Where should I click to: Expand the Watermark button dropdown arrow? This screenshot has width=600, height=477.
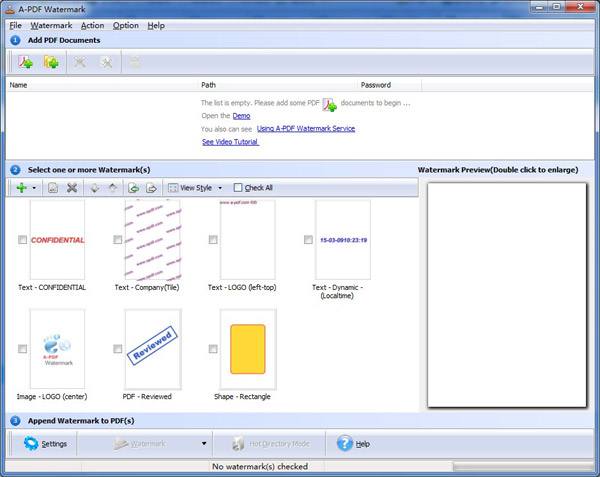coord(204,444)
